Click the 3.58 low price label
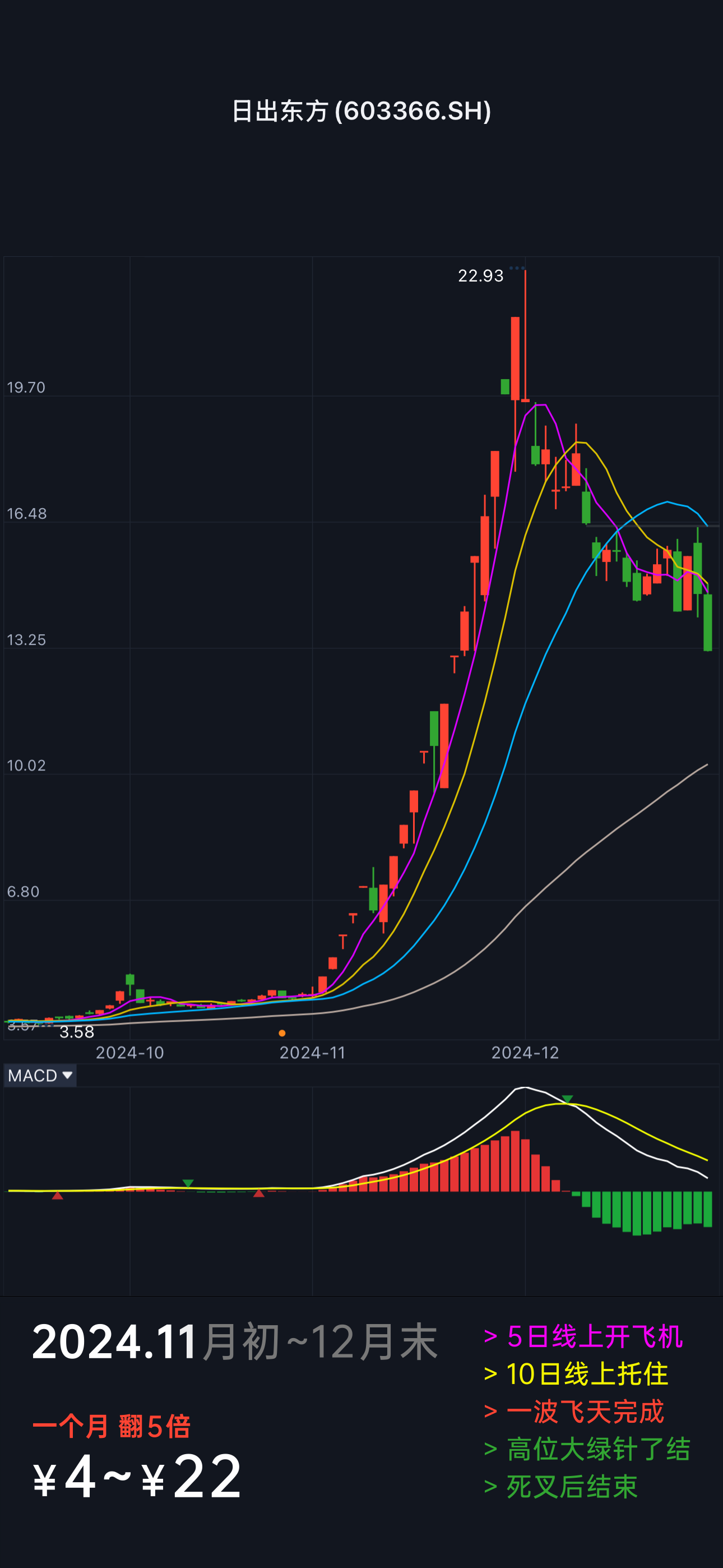 (77, 1032)
